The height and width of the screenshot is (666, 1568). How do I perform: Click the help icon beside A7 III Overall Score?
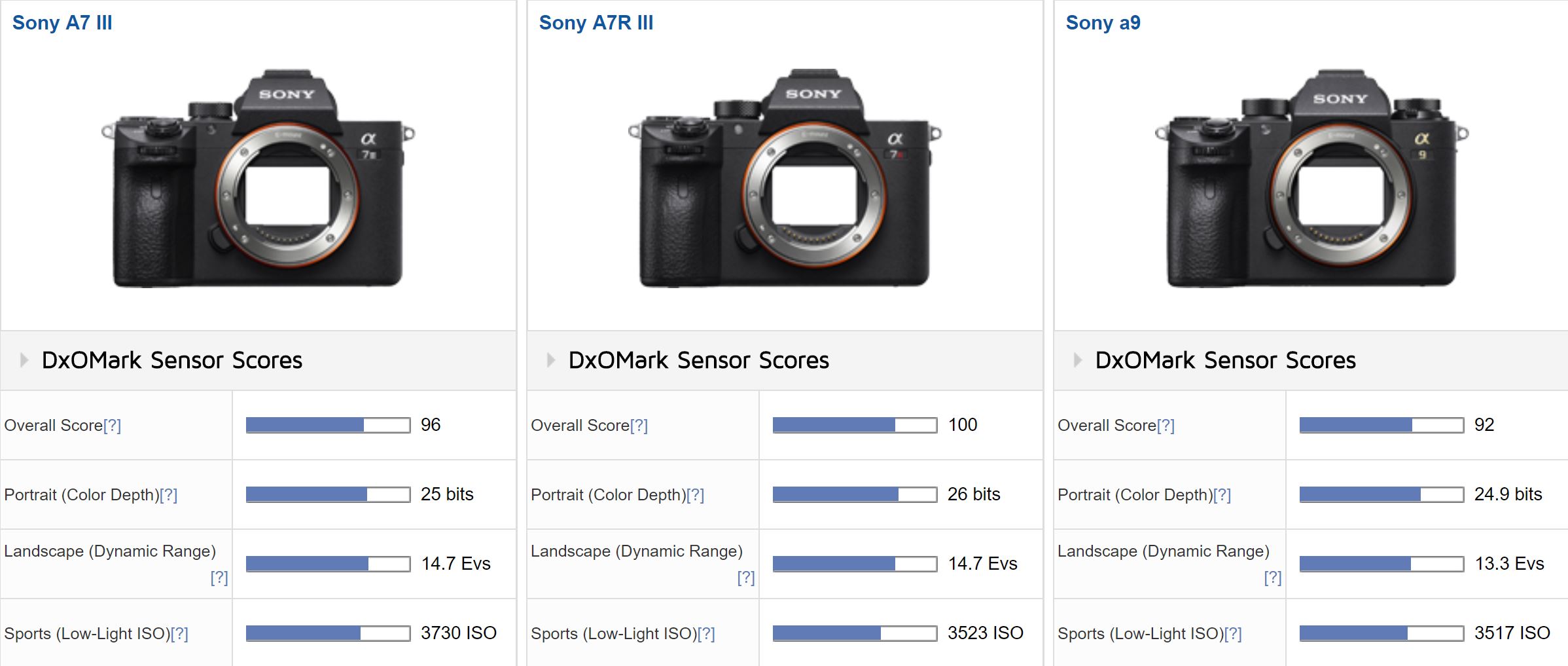pos(113,426)
